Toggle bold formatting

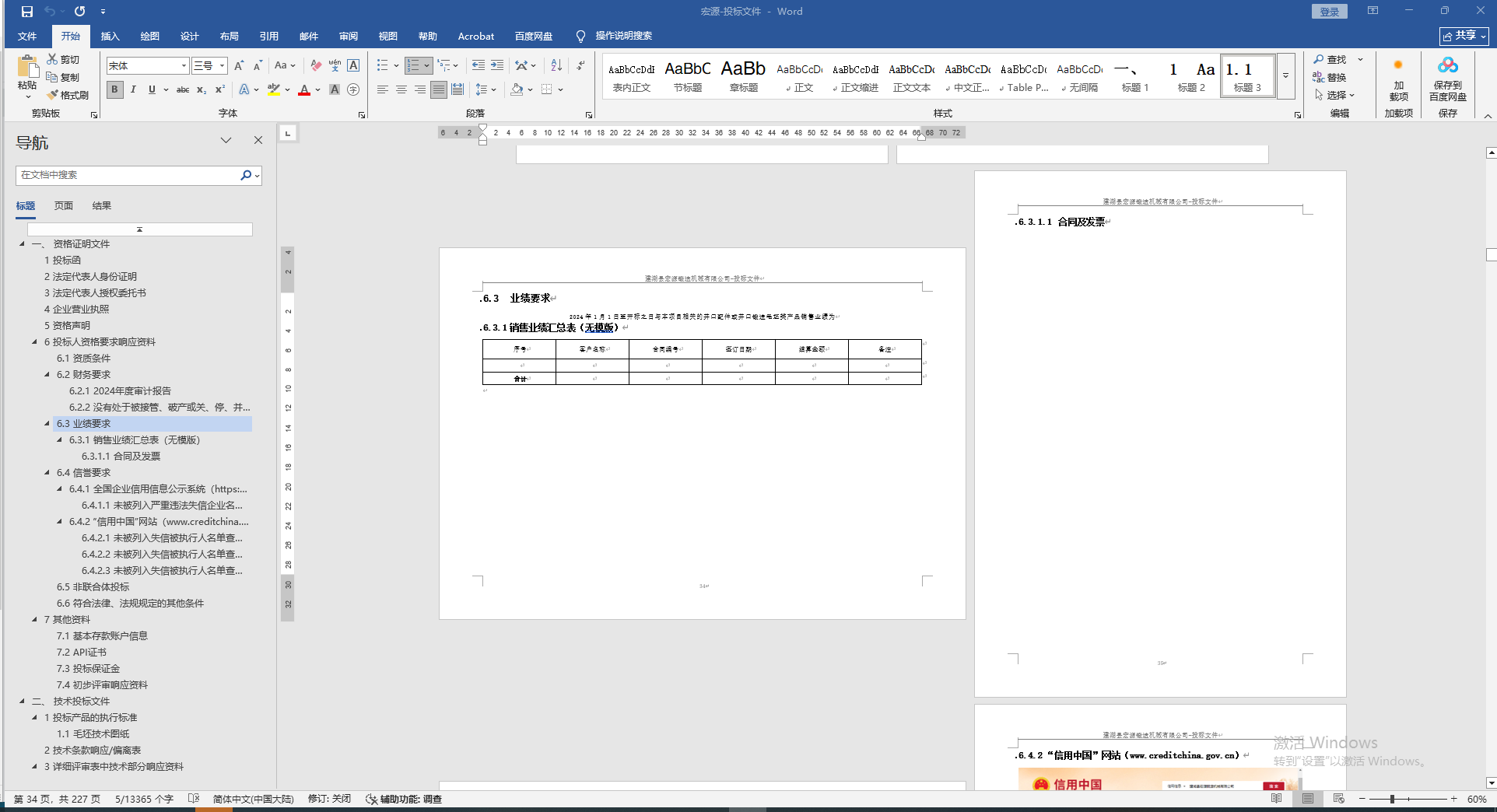[115, 89]
